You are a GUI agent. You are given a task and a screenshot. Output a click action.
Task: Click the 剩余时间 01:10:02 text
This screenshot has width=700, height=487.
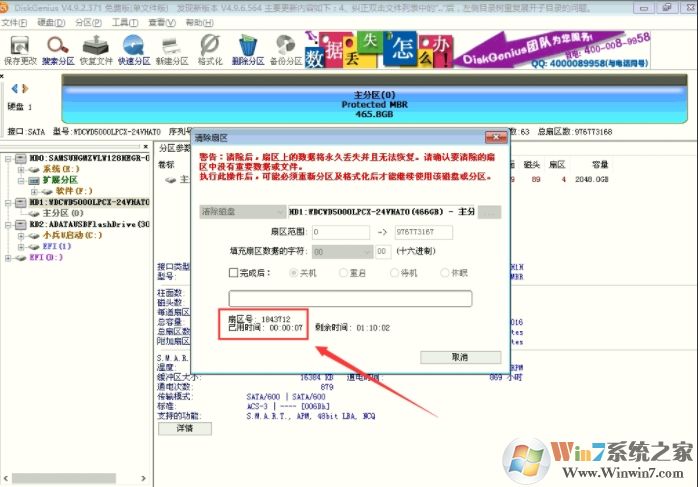click(352, 328)
